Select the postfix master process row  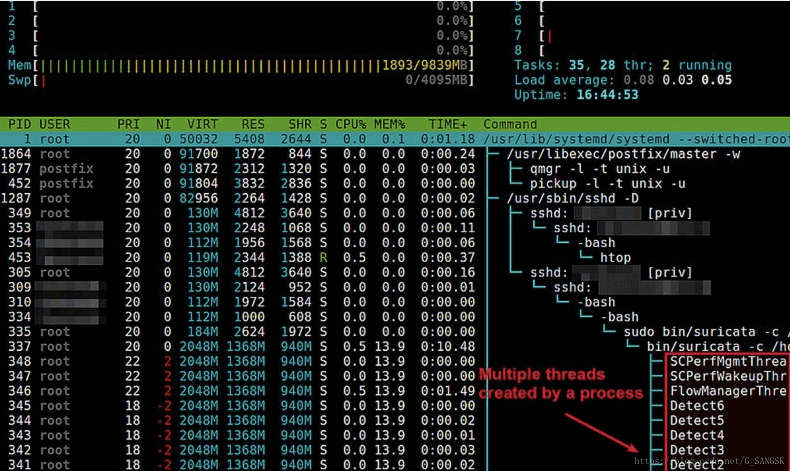pos(395,154)
